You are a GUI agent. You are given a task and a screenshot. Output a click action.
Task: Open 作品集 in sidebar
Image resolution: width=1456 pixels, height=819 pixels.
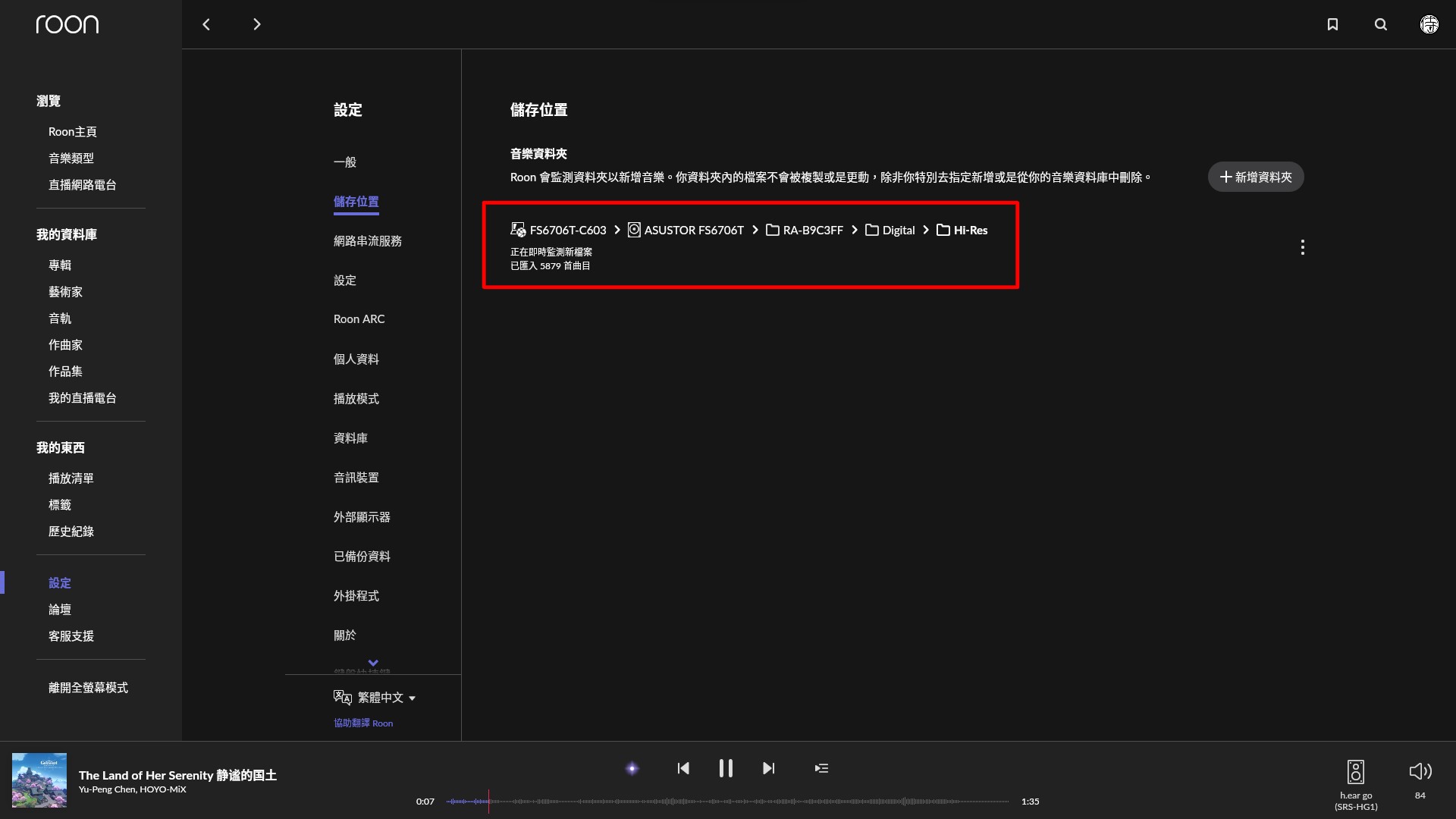pyautogui.click(x=65, y=372)
